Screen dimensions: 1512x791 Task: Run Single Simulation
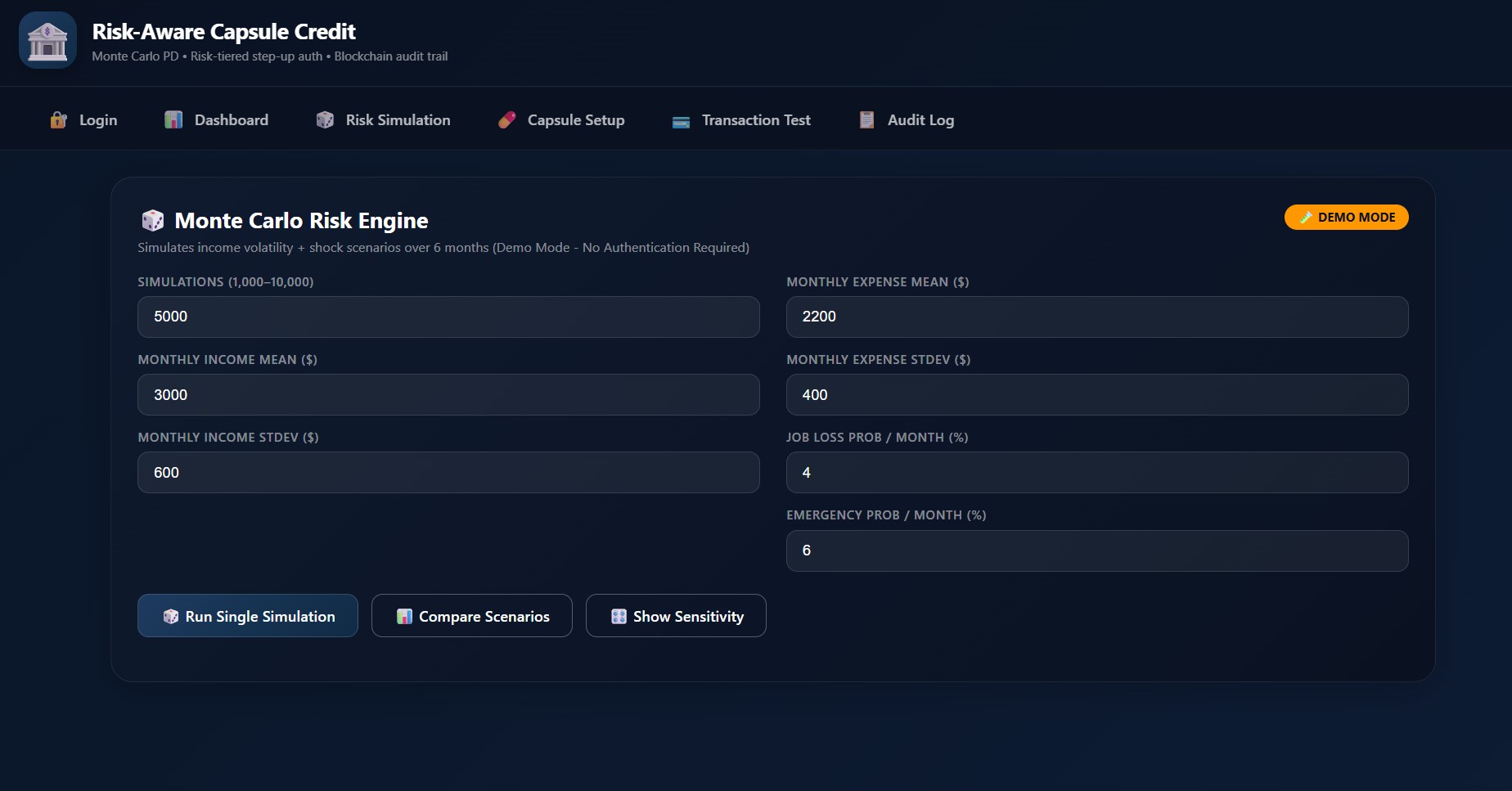point(248,616)
